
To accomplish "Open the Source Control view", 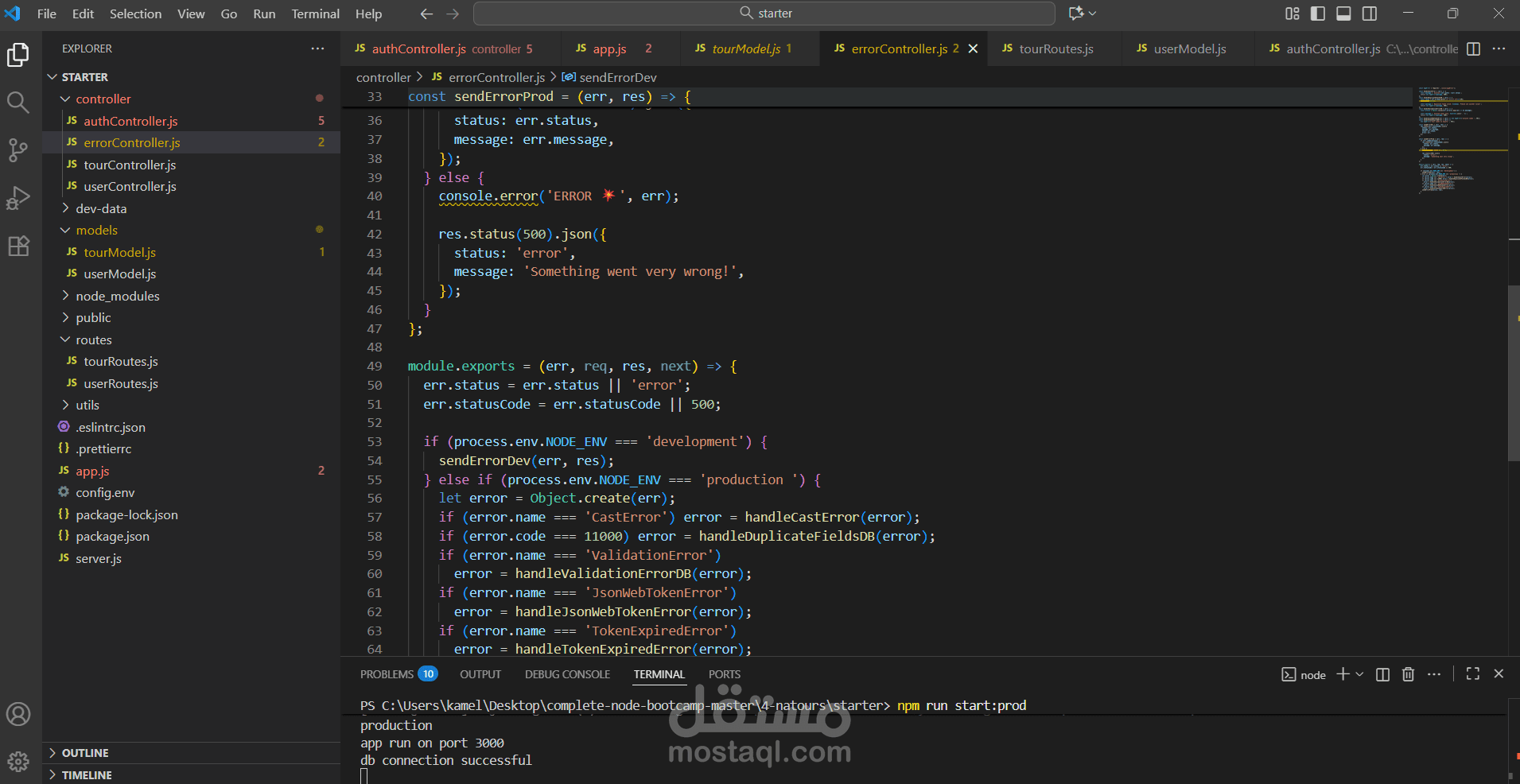I will coord(18,149).
